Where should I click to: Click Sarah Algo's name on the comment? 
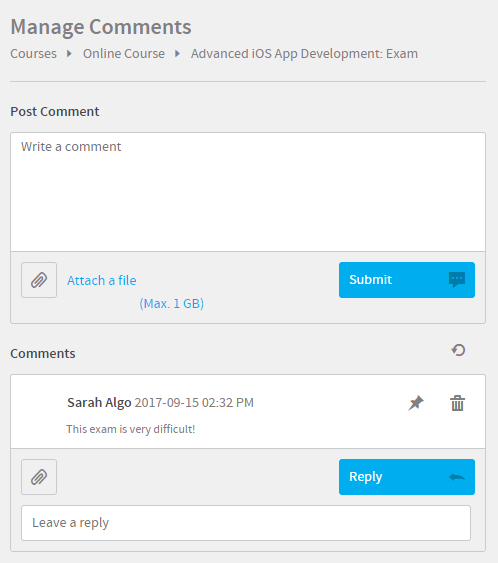(x=99, y=403)
